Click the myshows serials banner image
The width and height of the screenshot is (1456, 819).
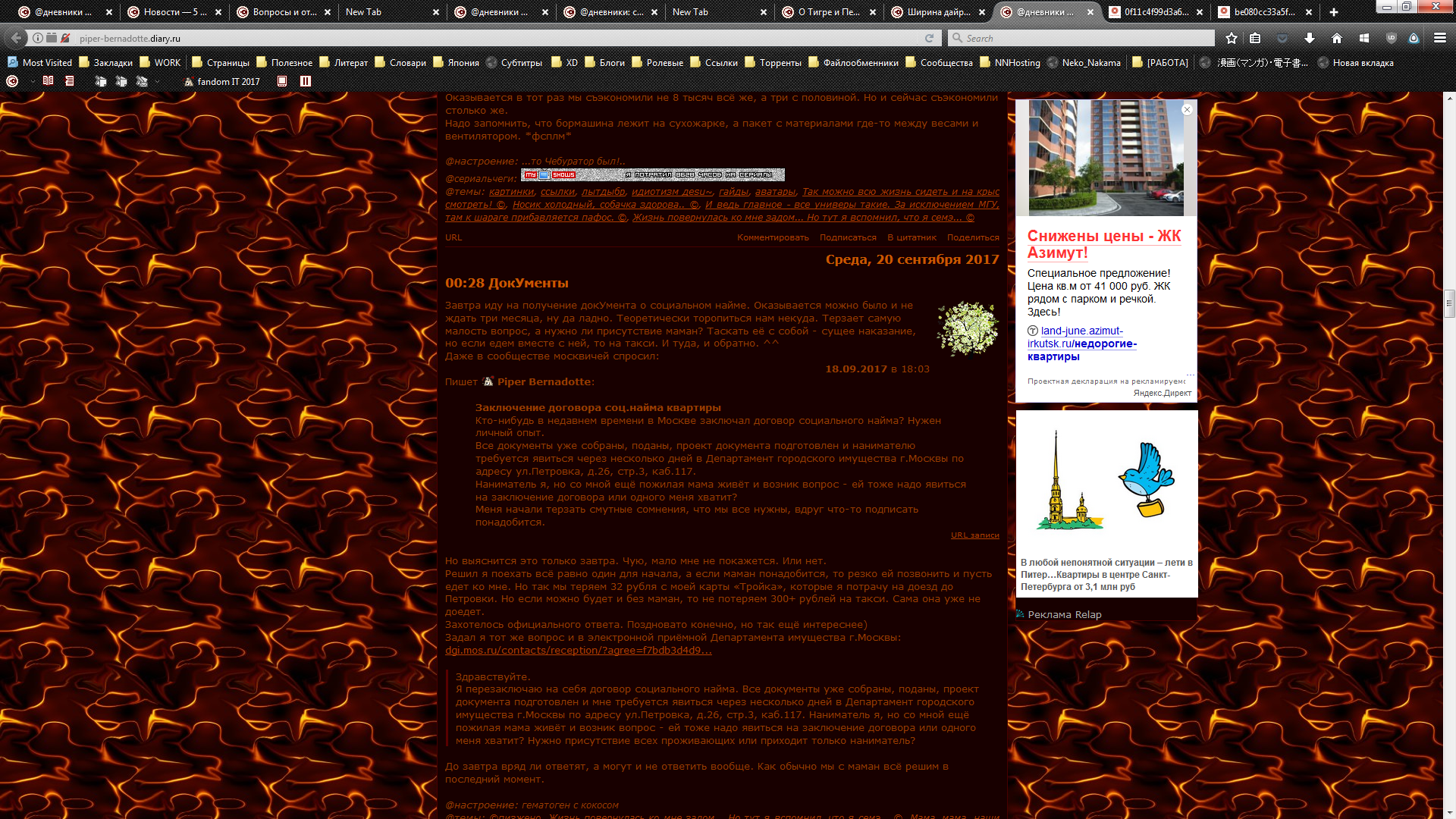653,175
